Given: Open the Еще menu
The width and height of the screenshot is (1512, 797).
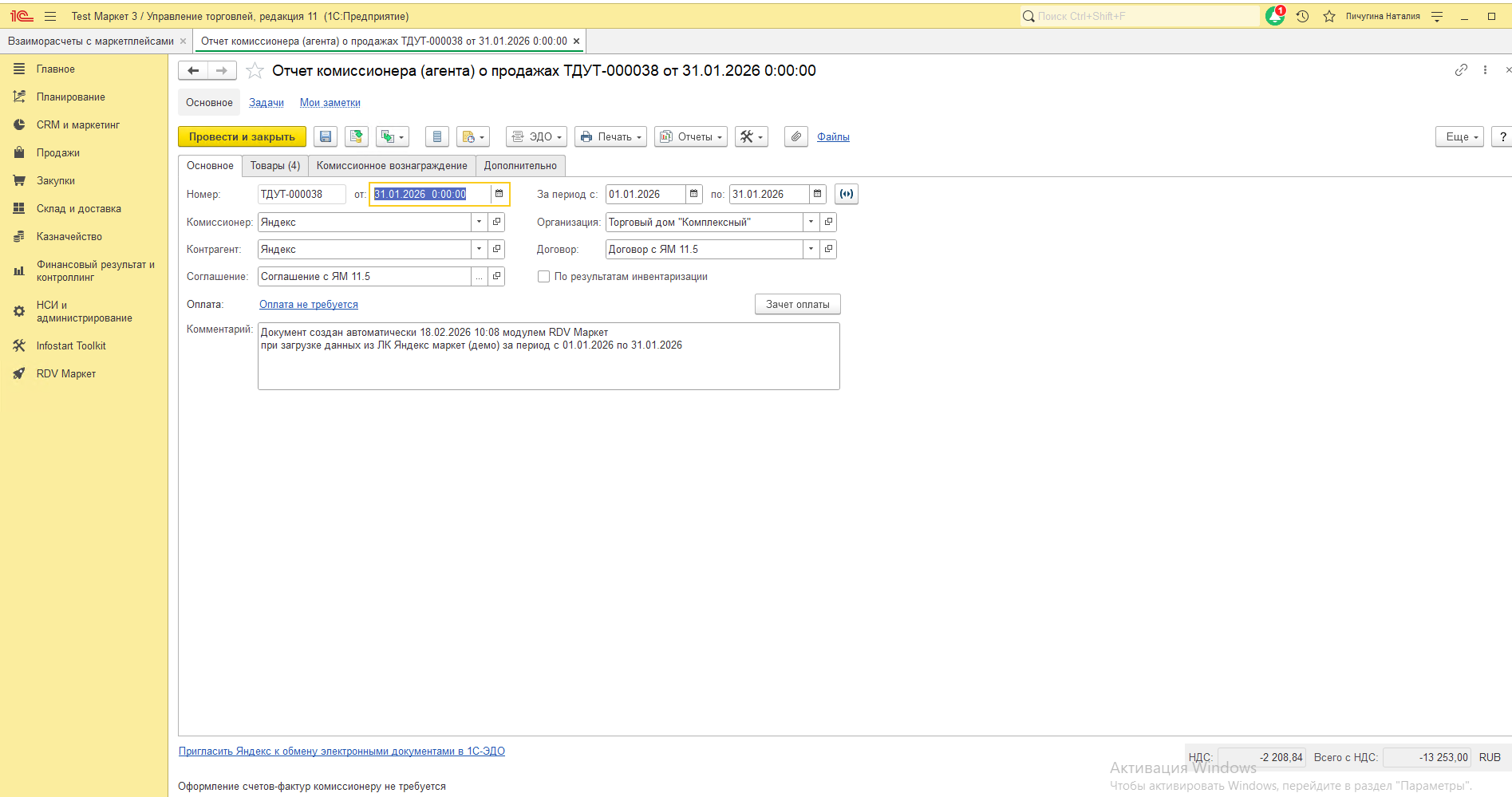Looking at the screenshot, I should pos(1460,136).
